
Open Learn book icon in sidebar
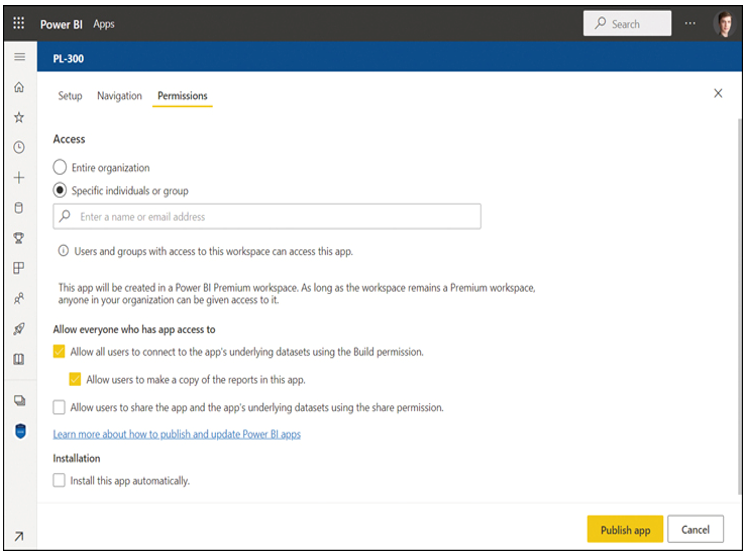(x=19, y=359)
